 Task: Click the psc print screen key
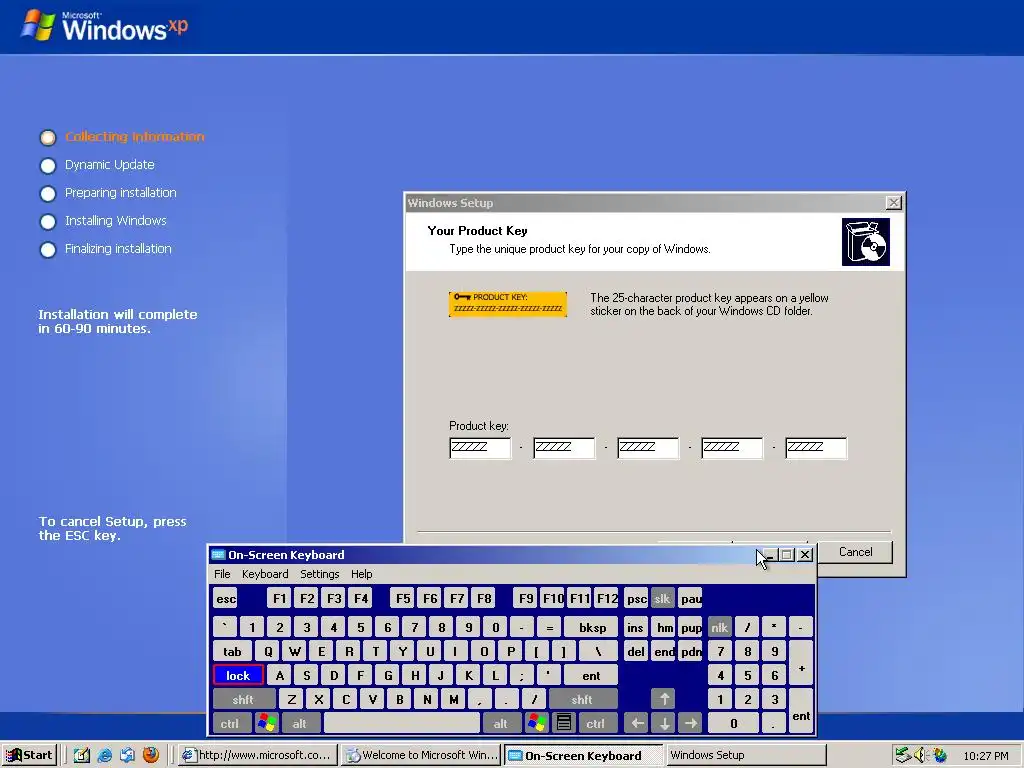click(636, 599)
